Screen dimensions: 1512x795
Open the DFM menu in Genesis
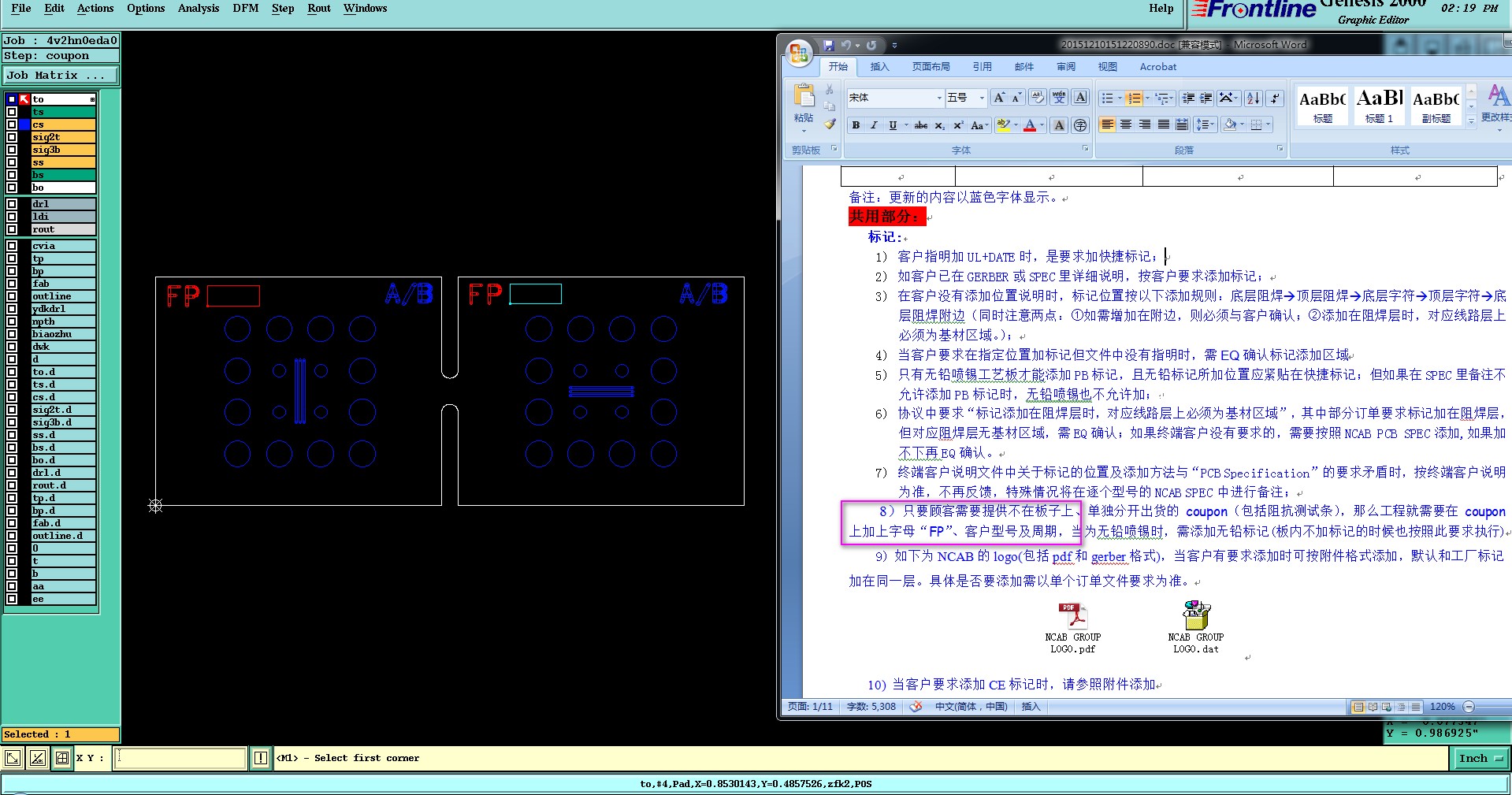[x=246, y=8]
